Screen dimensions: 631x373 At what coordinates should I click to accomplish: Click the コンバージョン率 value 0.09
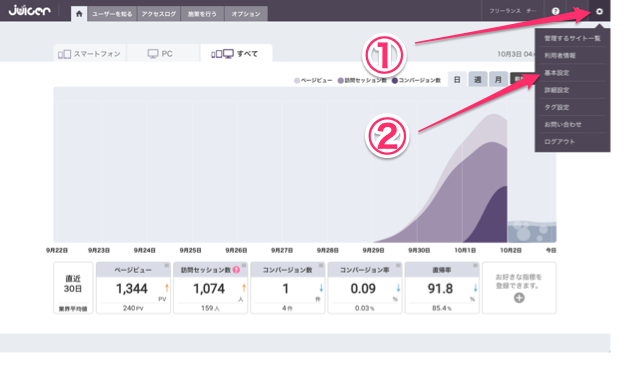coord(363,289)
